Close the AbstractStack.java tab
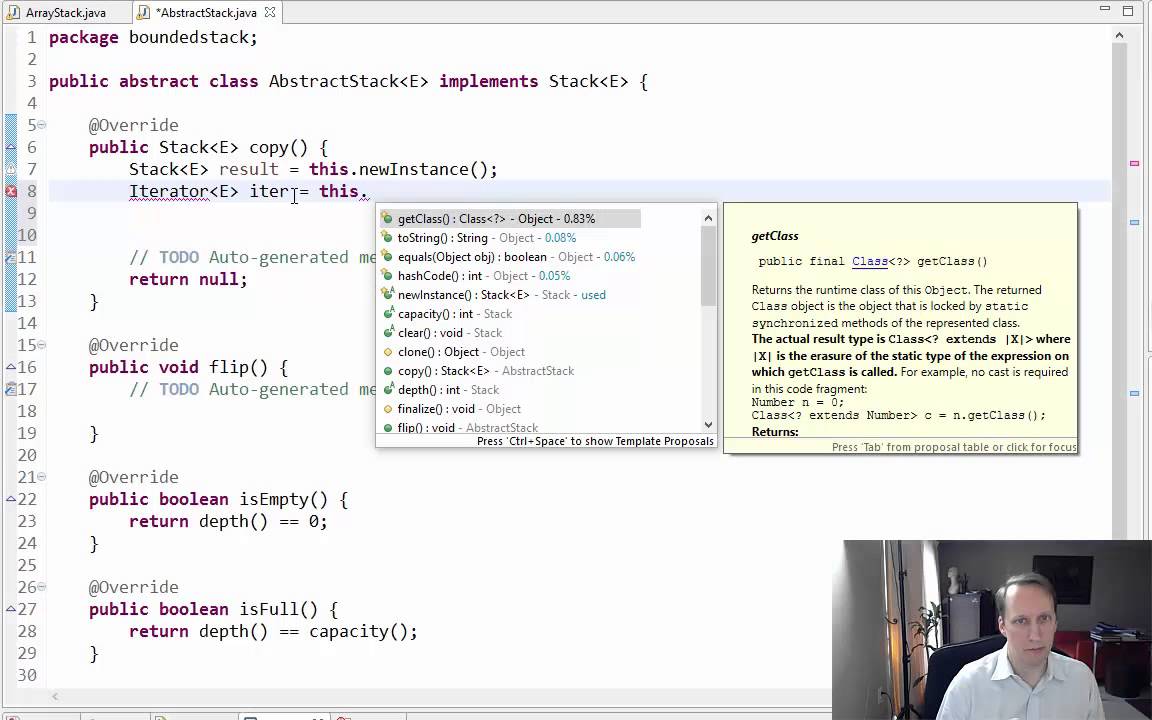Image resolution: width=1152 pixels, height=720 pixels. (270, 12)
